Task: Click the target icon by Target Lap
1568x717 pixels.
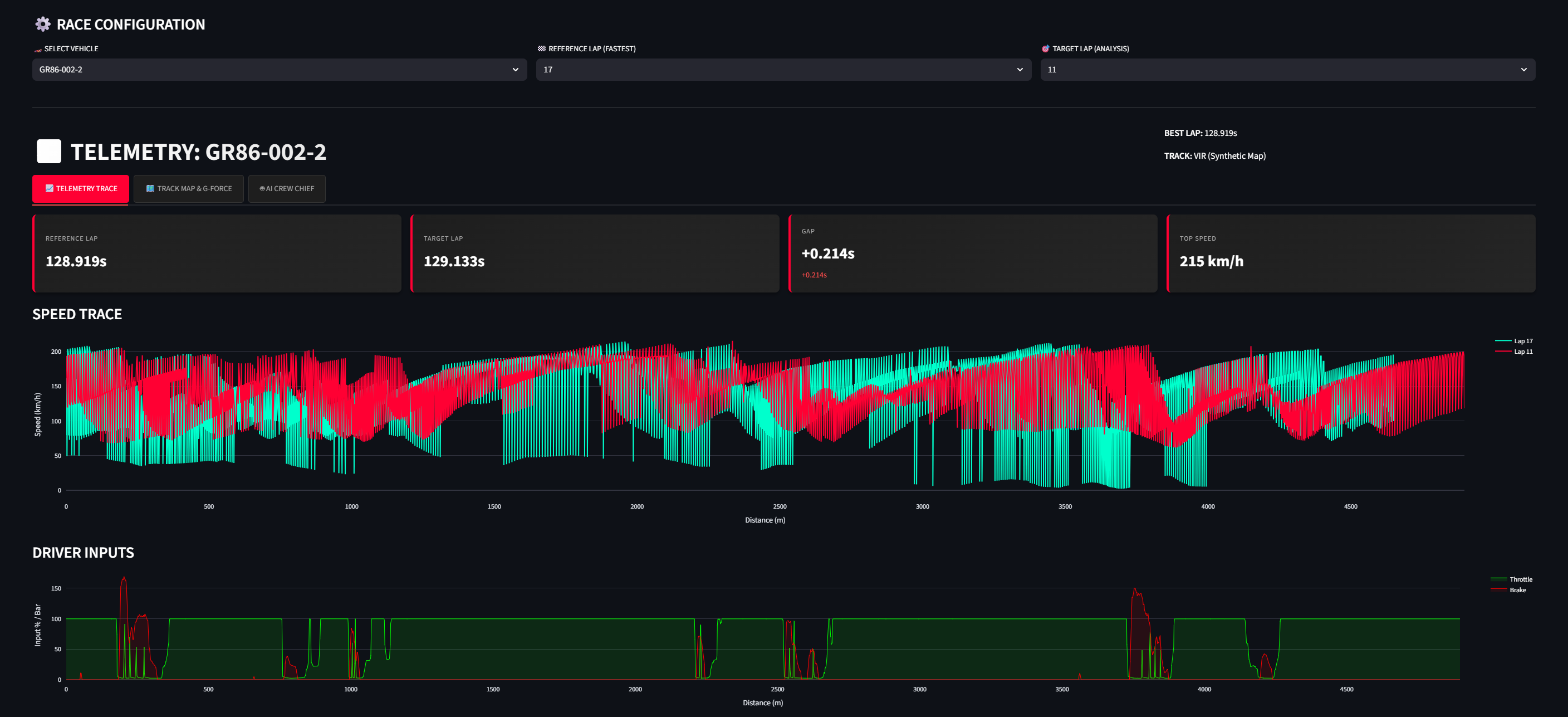Action: [1045, 48]
